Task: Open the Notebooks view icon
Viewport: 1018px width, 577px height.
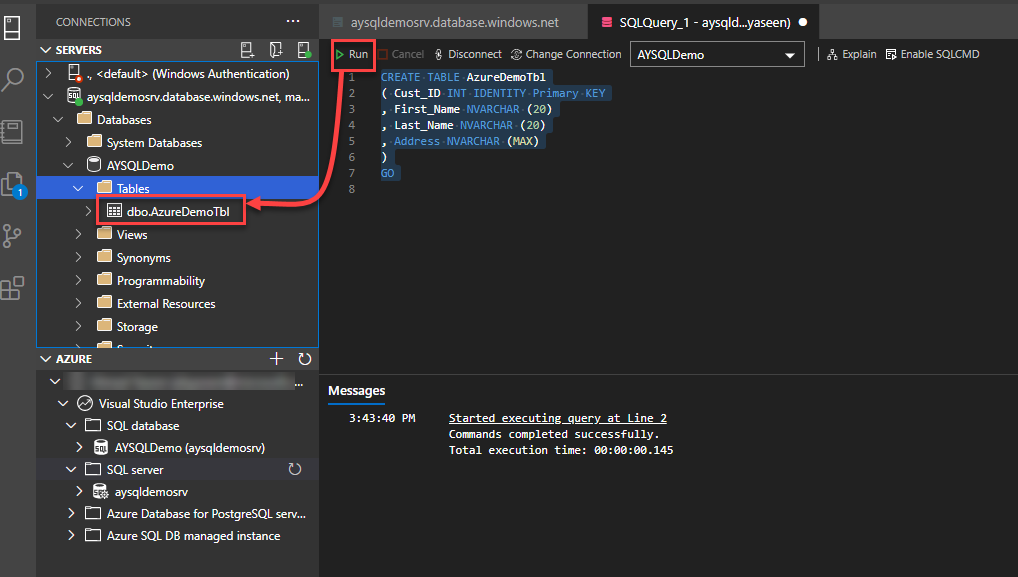Action: [x=13, y=132]
